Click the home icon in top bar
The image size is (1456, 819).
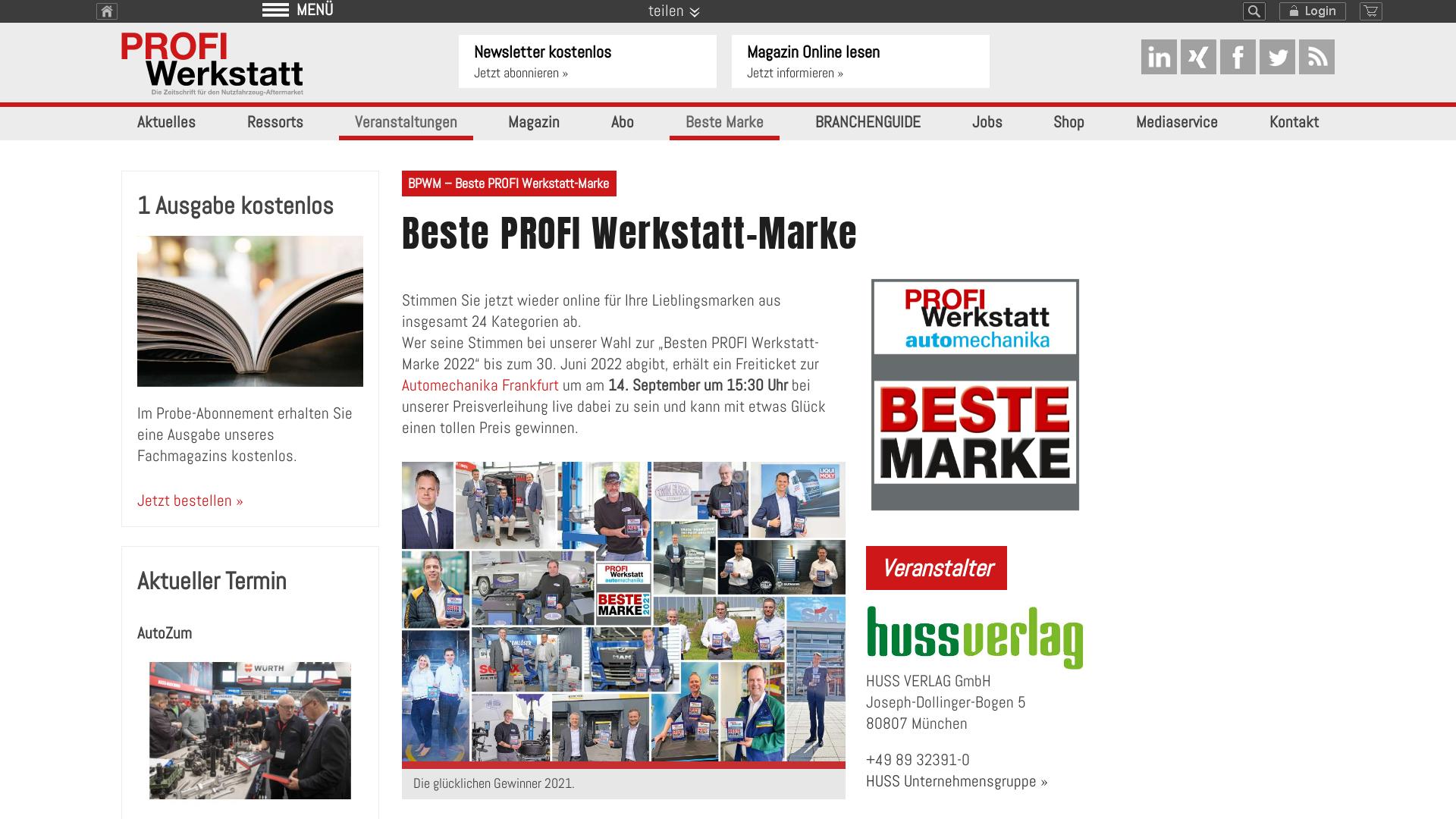click(x=107, y=11)
